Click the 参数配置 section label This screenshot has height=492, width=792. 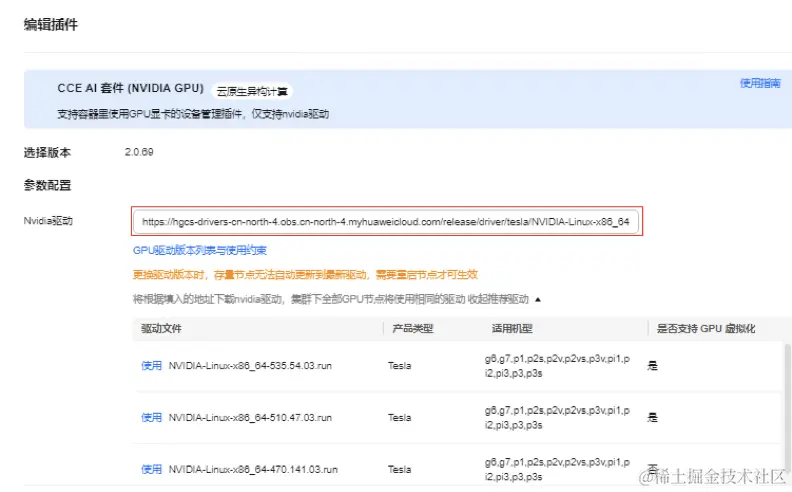point(47,185)
